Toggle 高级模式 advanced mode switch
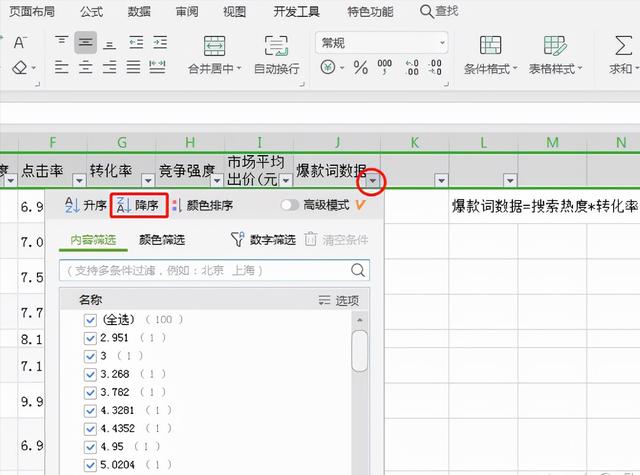The image size is (640, 475). click(x=290, y=205)
